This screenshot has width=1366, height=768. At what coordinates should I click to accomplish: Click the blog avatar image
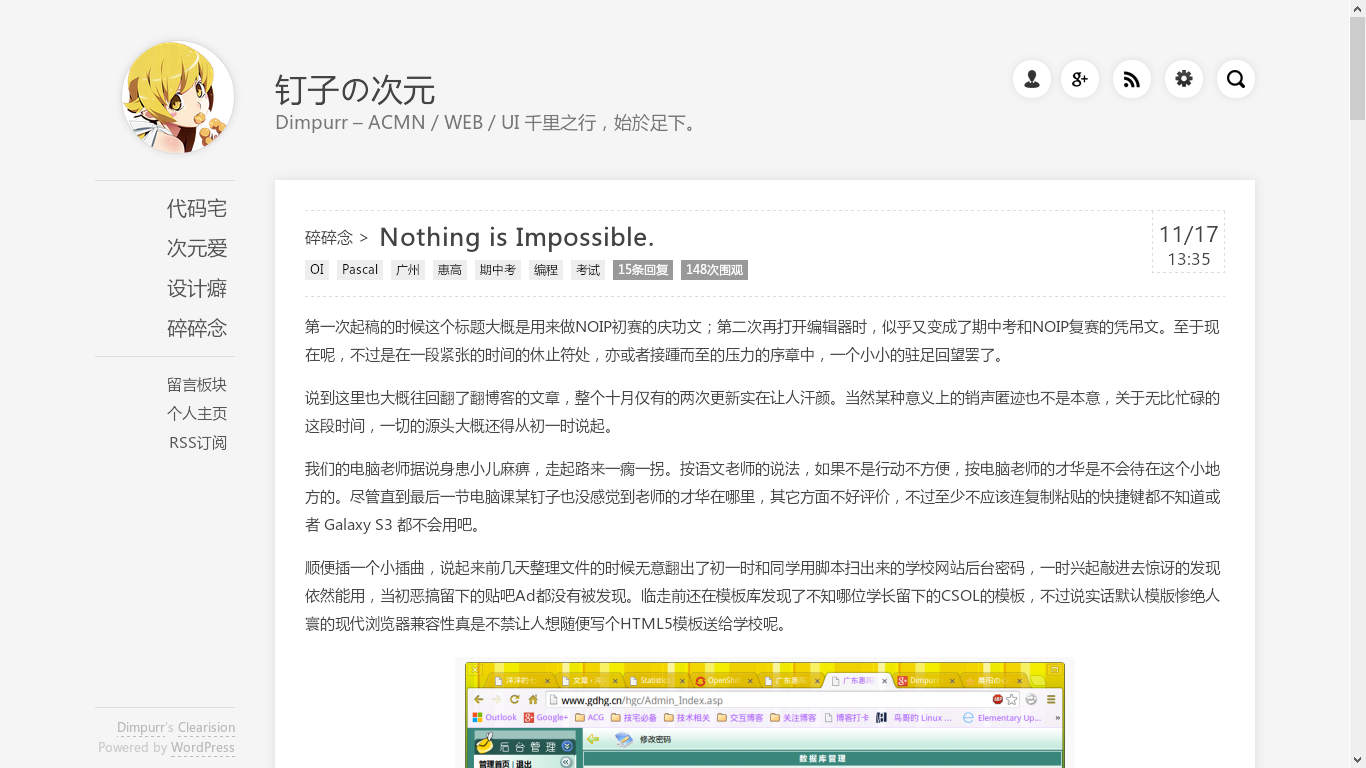pos(178,97)
